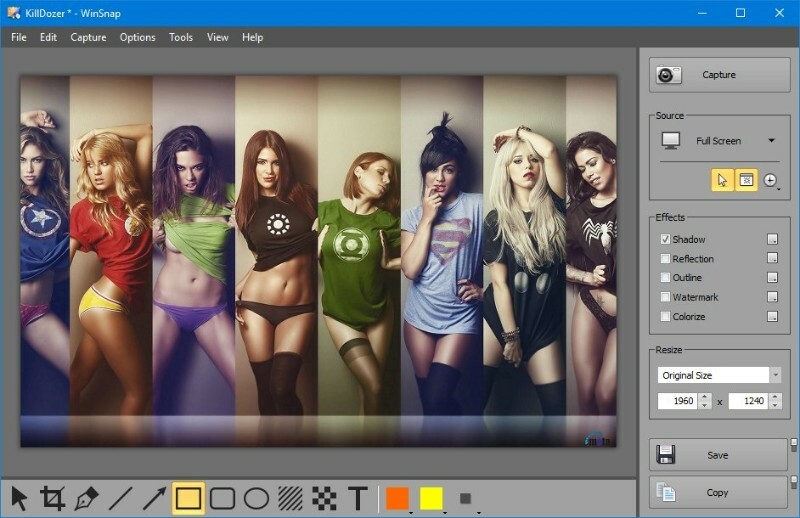Open the Help menu
The width and height of the screenshot is (800, 518).
pos(252,37)
